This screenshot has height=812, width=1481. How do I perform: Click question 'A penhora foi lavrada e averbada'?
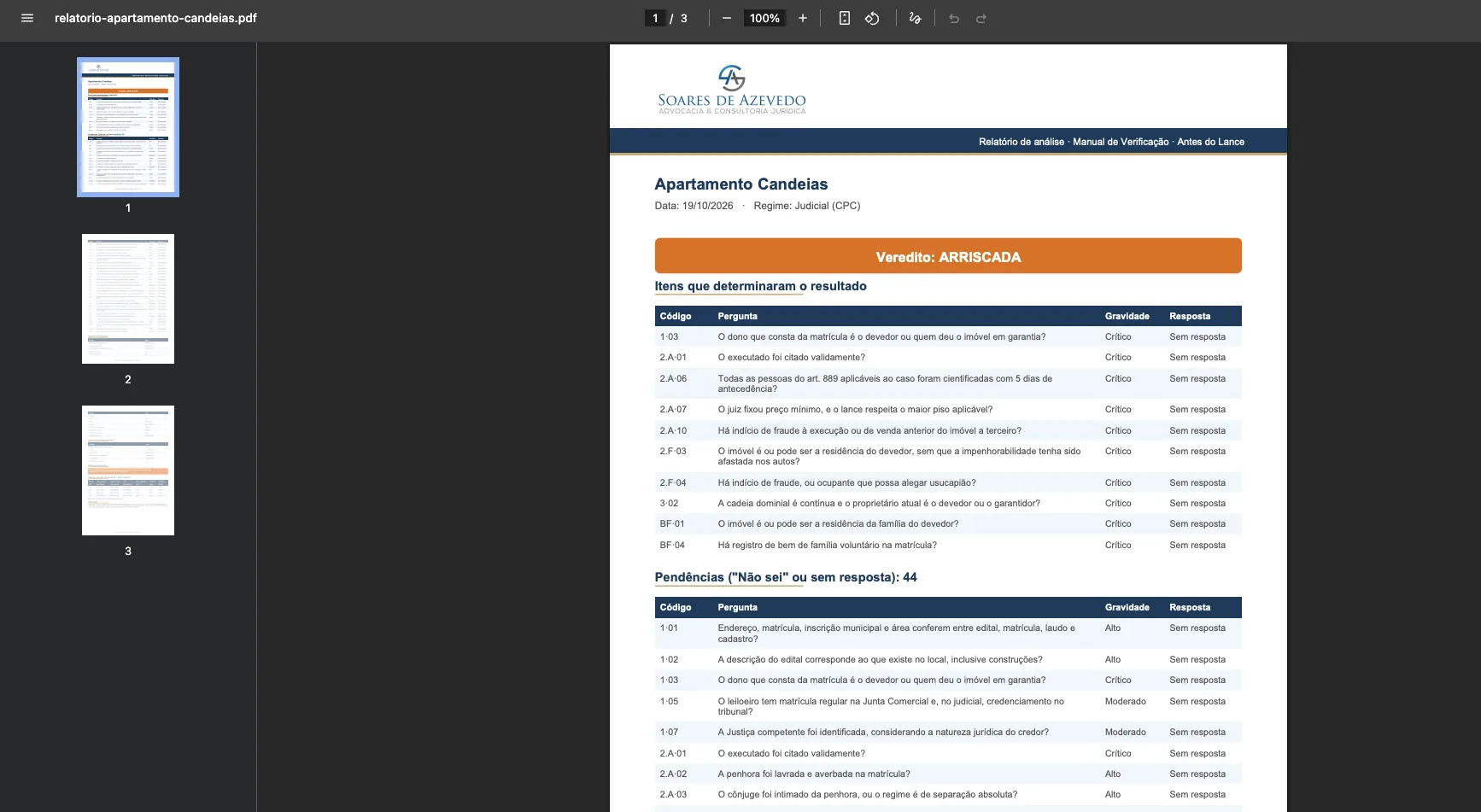[813, 774]
